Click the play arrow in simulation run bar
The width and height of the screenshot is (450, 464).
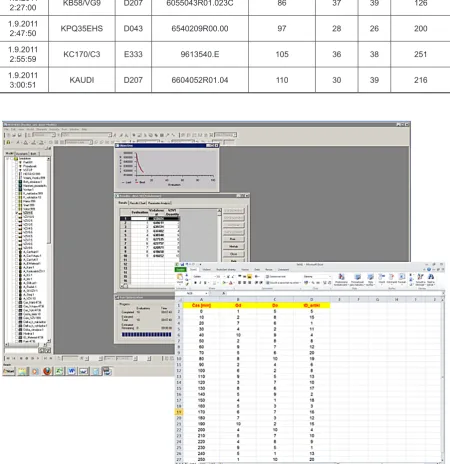[x=38, y=358]
